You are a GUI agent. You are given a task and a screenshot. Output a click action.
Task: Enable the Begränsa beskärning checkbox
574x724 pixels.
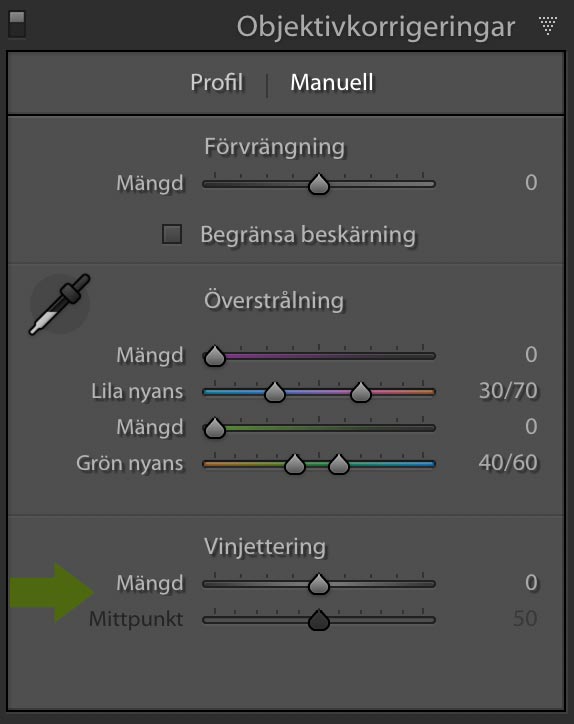[172, 234]
